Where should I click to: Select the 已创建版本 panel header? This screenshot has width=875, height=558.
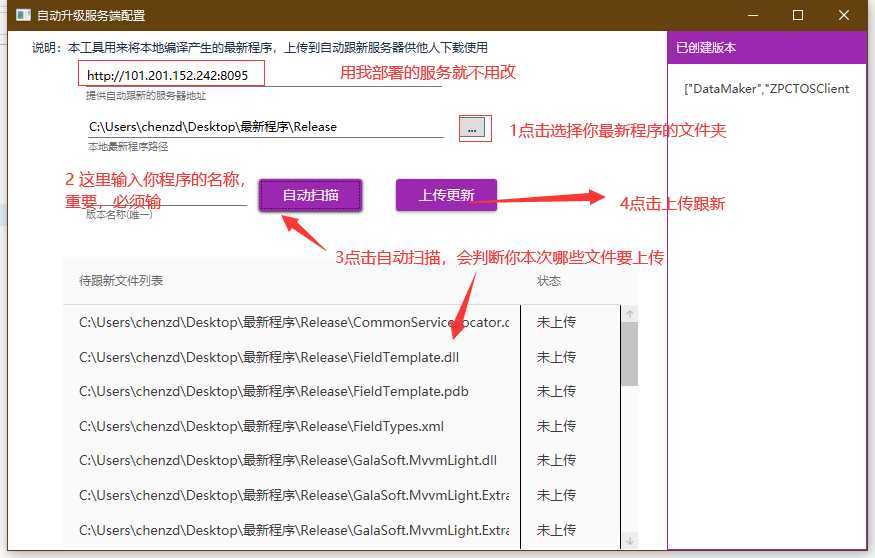tap(767, 47)
